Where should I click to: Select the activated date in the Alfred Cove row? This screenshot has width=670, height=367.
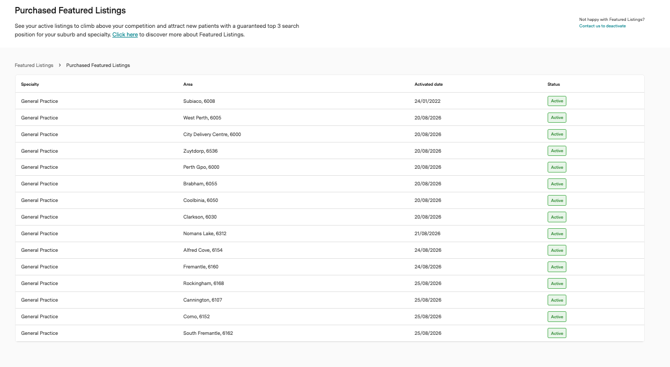(428, 250)
